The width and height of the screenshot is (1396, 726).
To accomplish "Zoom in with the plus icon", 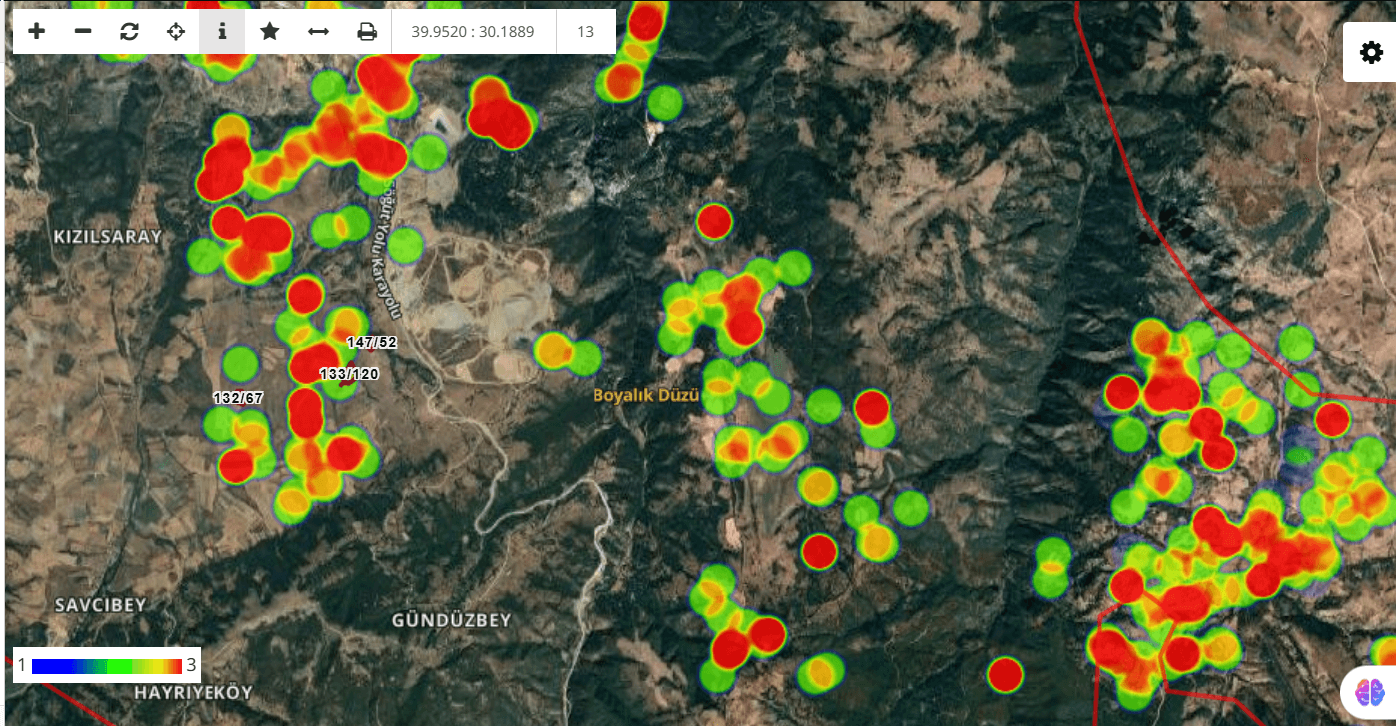I will click(37, 32).
